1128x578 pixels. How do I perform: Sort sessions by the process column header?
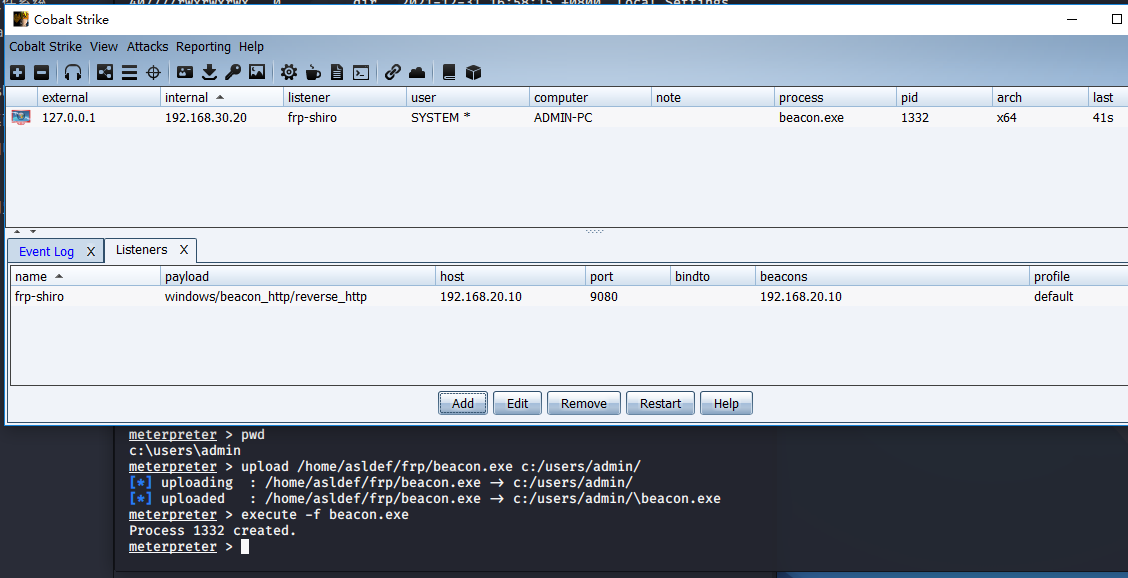pyautogui.click(x=836, y=97)
